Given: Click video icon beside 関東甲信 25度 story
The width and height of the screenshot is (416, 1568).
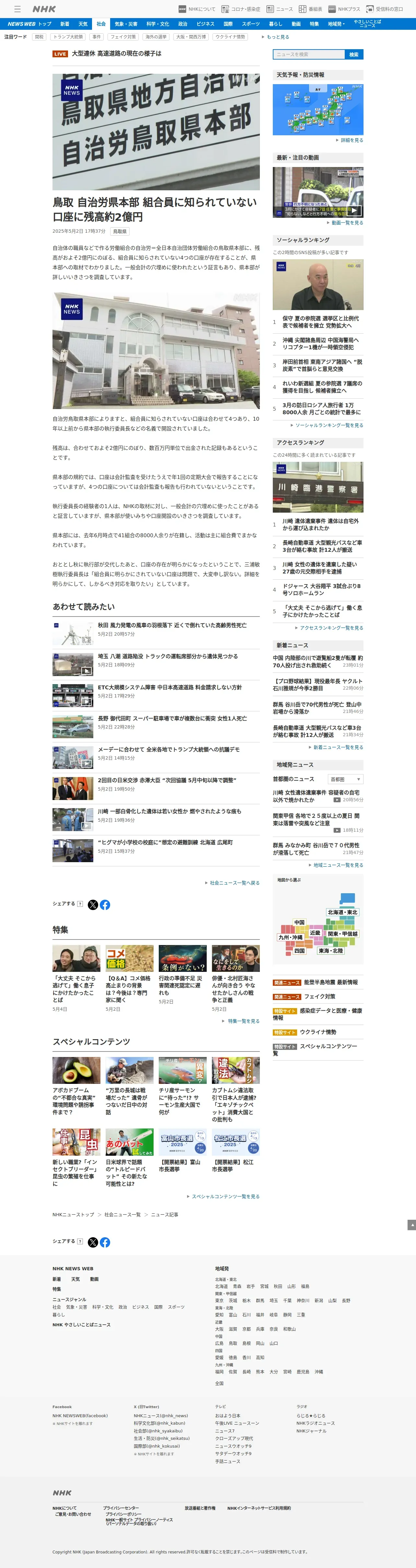Looking at the screenshot, I should (x=337, y=830).
